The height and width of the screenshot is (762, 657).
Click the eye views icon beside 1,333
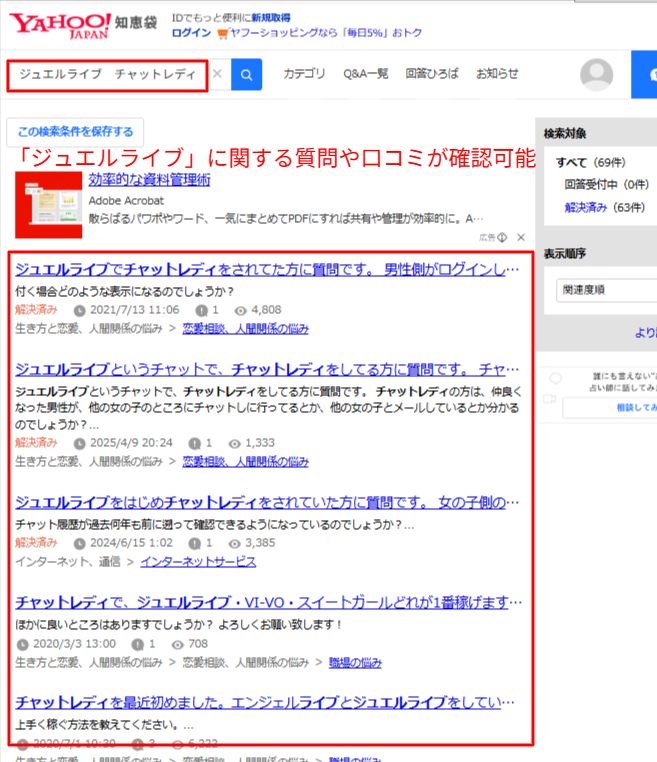coord(234,443)
